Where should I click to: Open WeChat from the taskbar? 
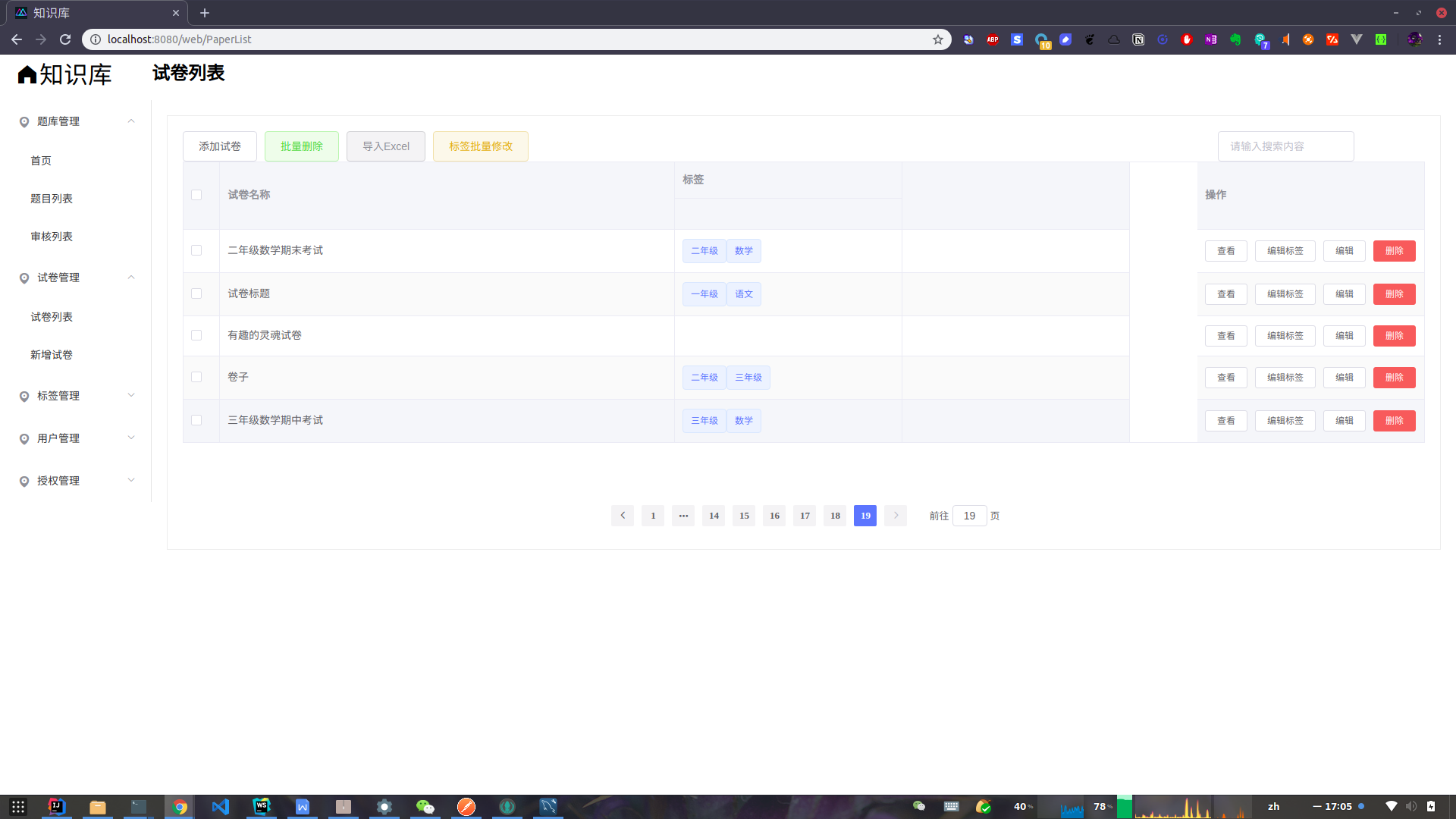coord(425,806)
